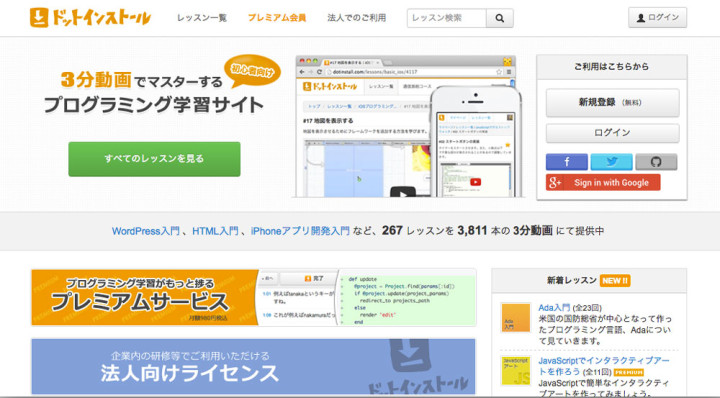This screenshot has height=398, width=720.
Task: Follow the iPhoneアプリ開発入門 link
Action: 300,231
